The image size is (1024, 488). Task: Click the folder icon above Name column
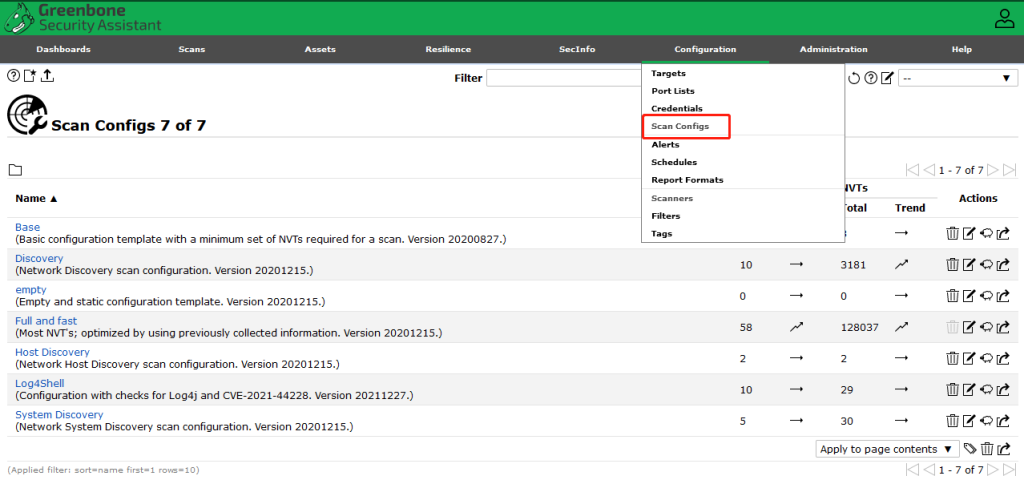(x=15, y=170)
